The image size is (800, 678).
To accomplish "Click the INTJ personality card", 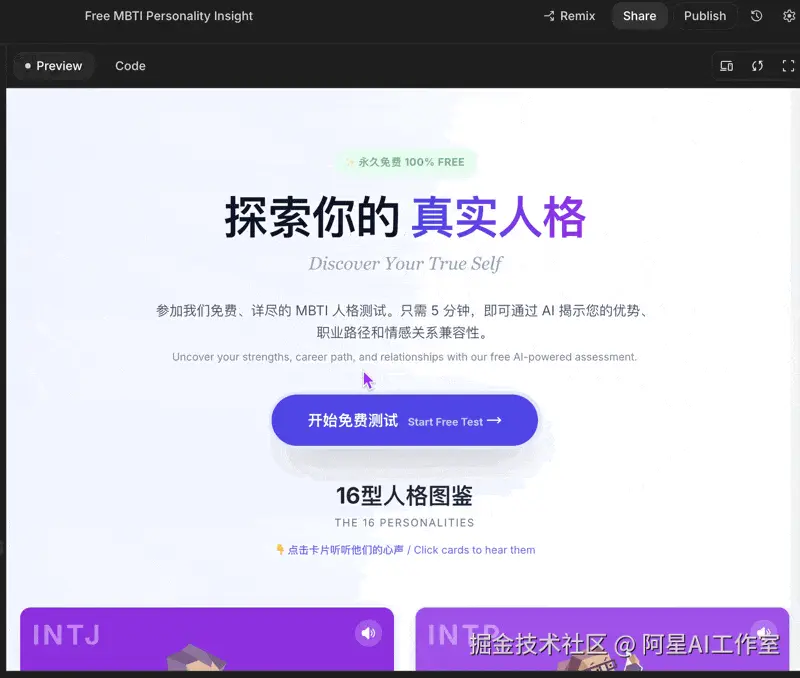I will [207, 639].
